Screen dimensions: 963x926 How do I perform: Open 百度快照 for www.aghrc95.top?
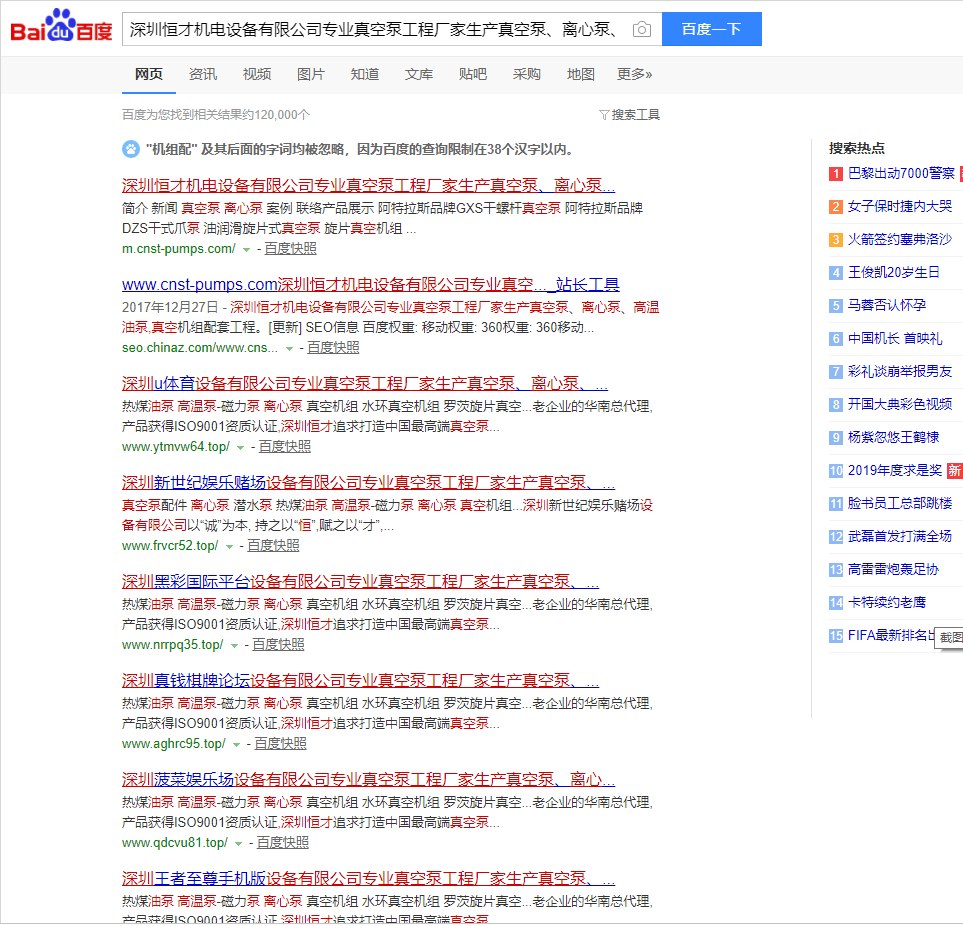tap(281, 744)
